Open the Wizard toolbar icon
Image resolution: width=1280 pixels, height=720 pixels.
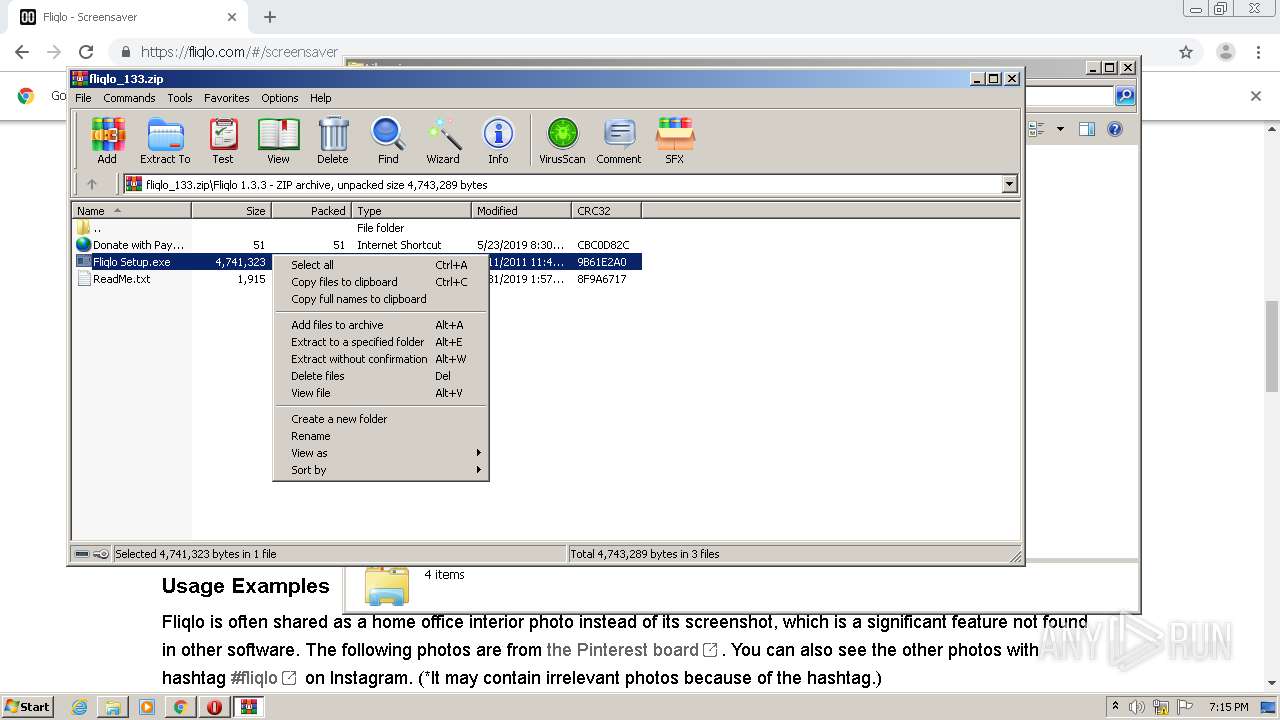tap(443, 140)
